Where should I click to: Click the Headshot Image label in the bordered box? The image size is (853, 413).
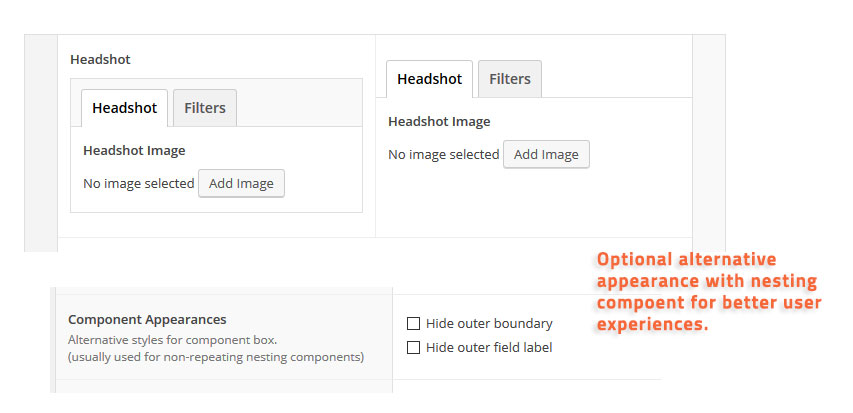(134, 151)
